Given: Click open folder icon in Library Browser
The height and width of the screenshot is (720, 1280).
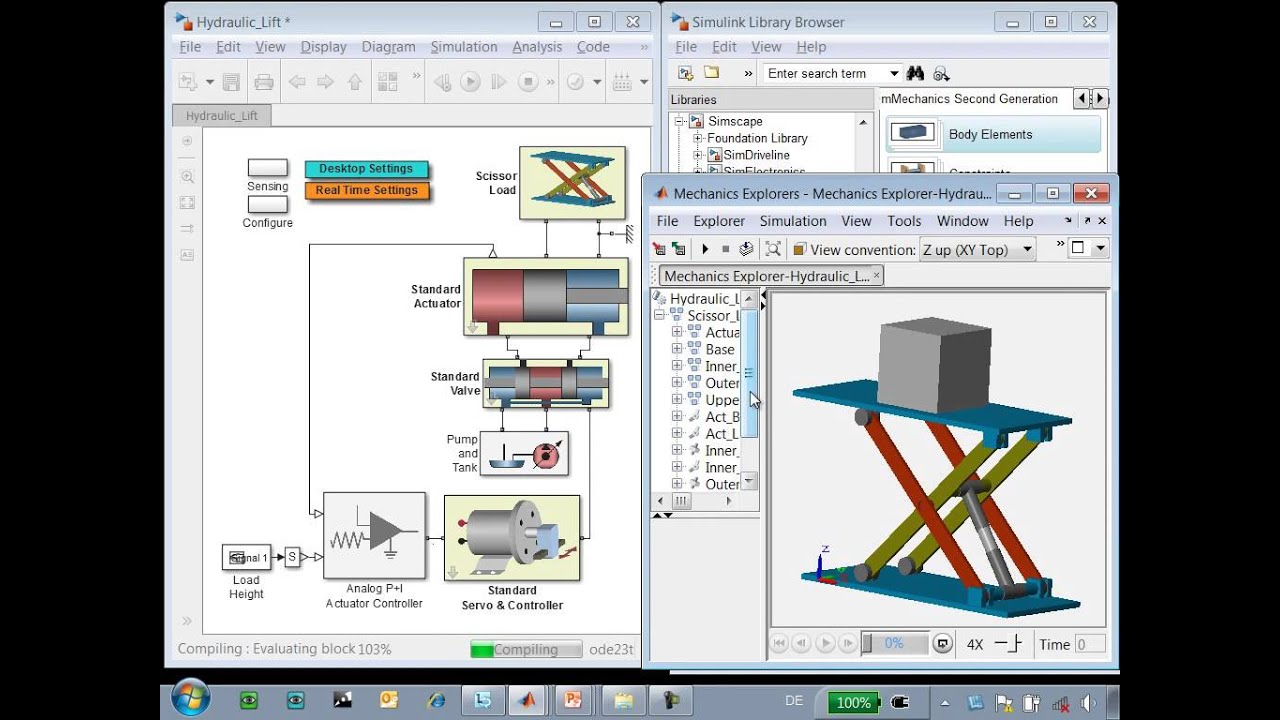Looking at the screenshot, I should 711,73.
